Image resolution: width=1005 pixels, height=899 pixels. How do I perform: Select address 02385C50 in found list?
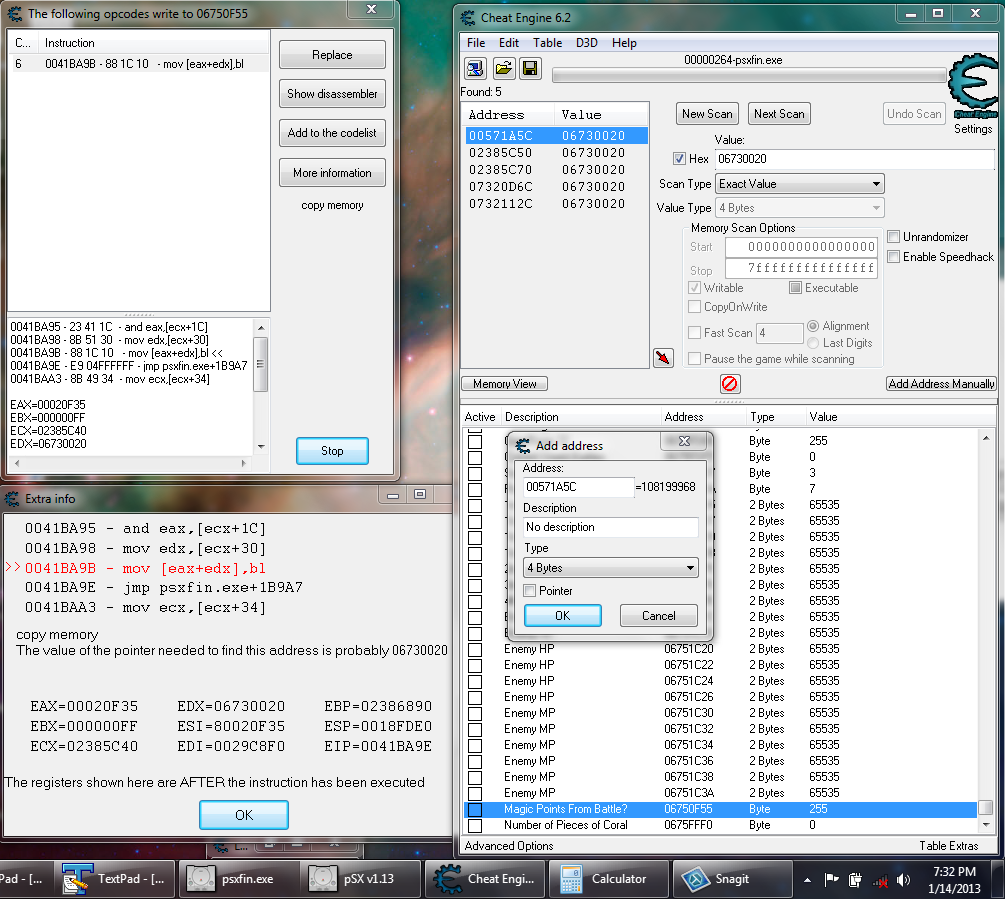(x=500, y=153)
